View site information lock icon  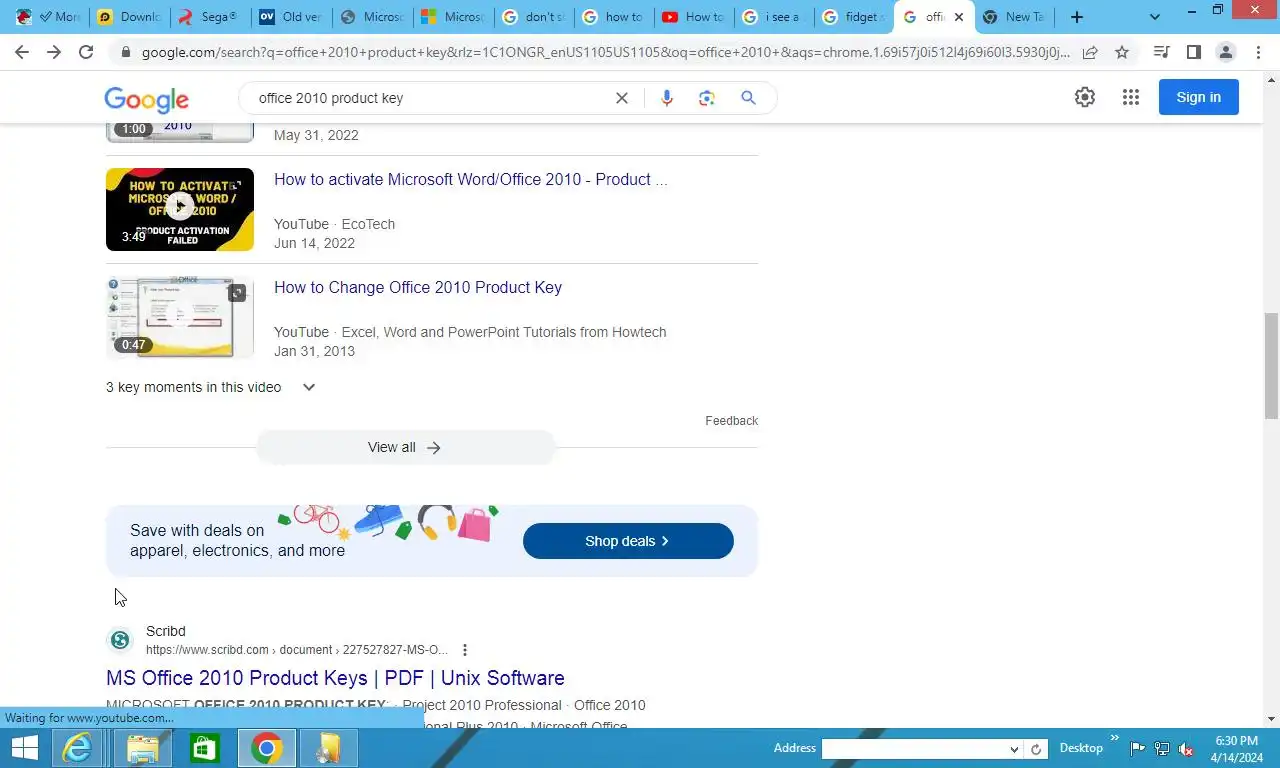[125, 52]
